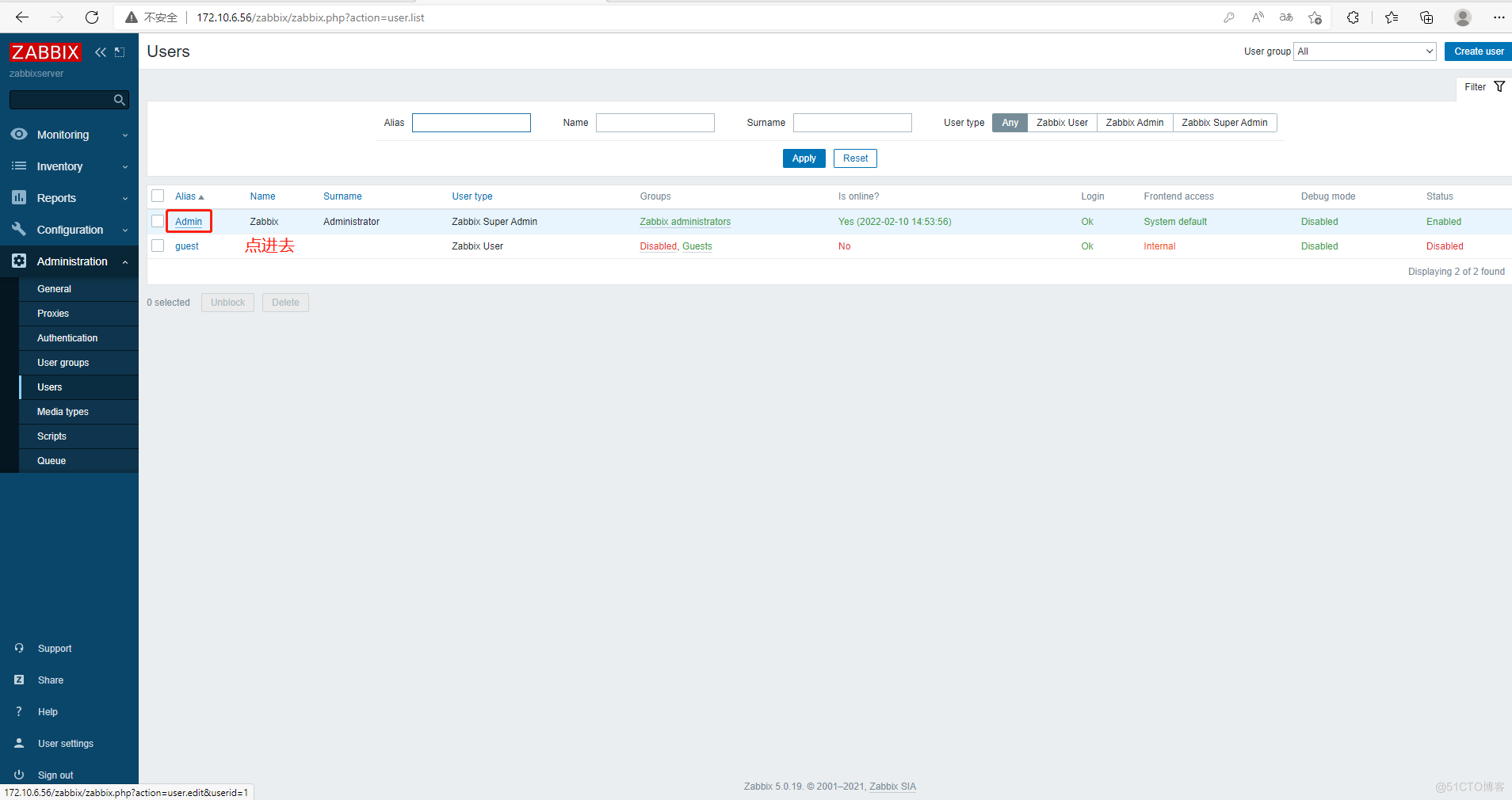Click the Monitoring eye icon
This screenshot has width=1512, height=800.
[19, 135]
